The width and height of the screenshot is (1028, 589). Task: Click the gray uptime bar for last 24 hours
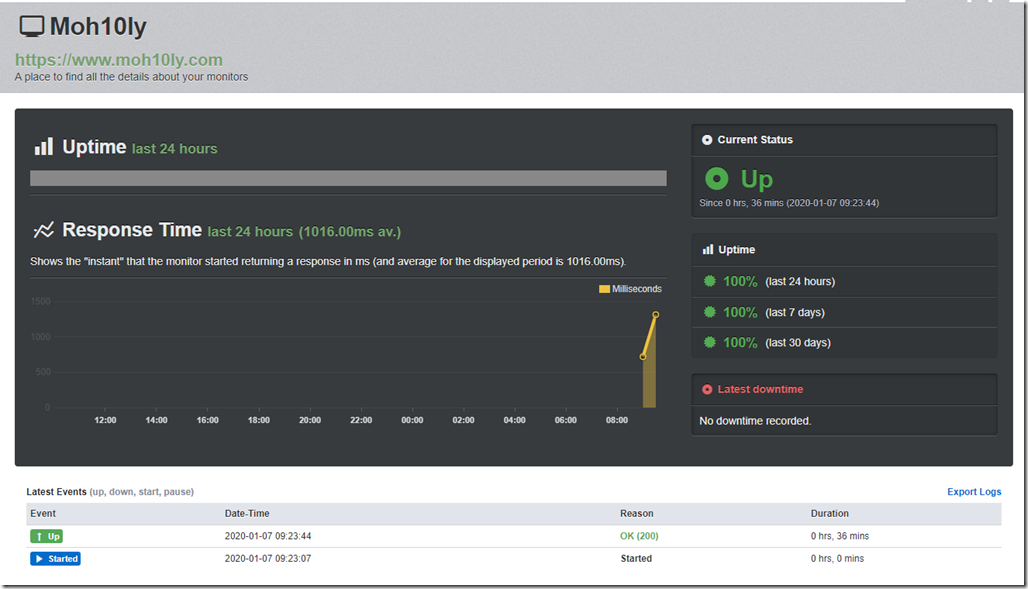[x=348, y=178]
